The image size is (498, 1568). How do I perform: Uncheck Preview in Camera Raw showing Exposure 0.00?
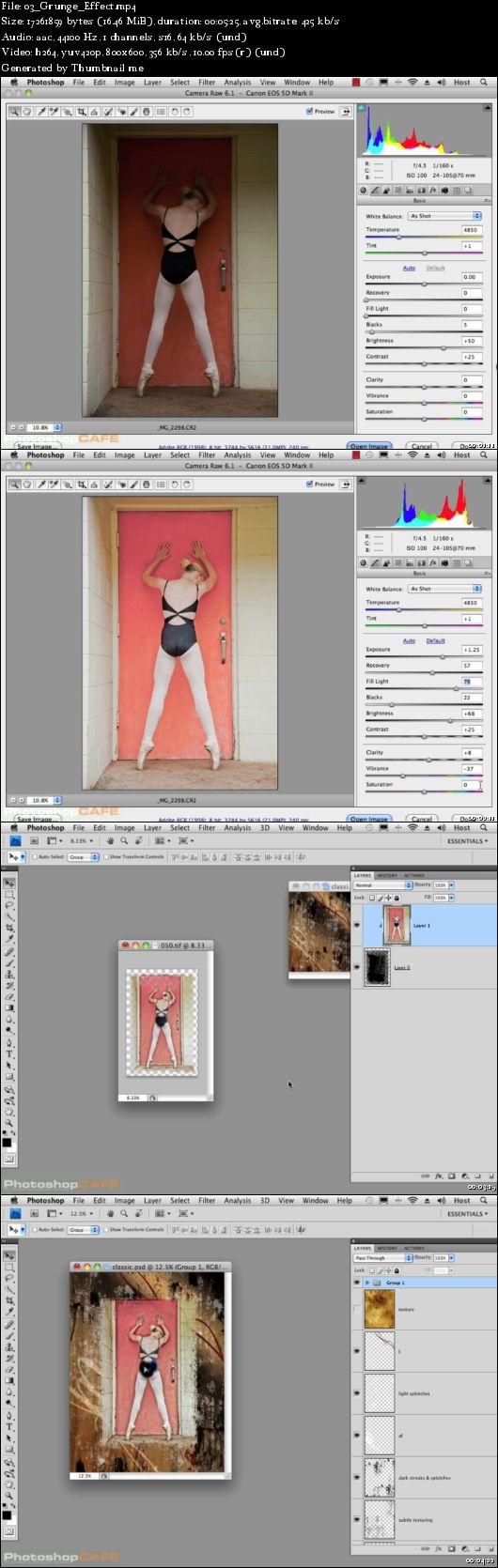[309, 111]
